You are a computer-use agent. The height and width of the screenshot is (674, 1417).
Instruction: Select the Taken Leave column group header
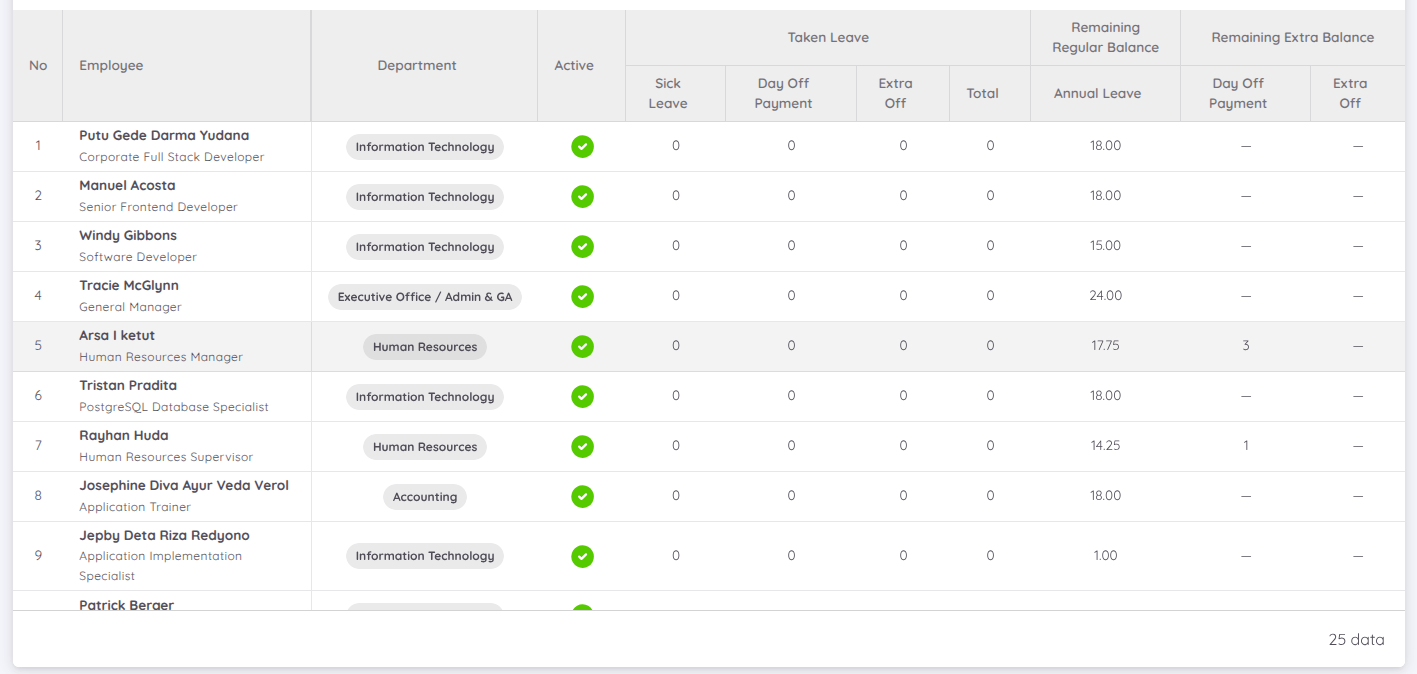point(827,37)
